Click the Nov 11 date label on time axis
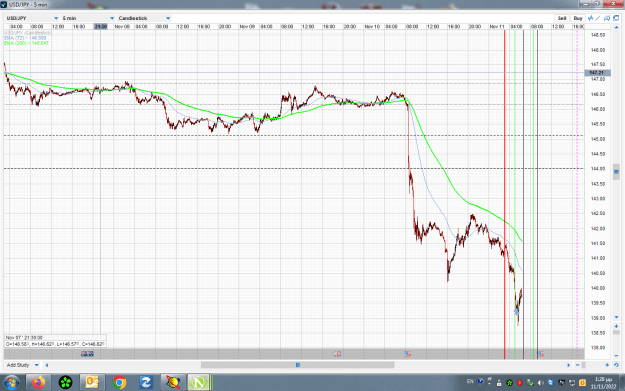The image size is (625, 391). 497,26
